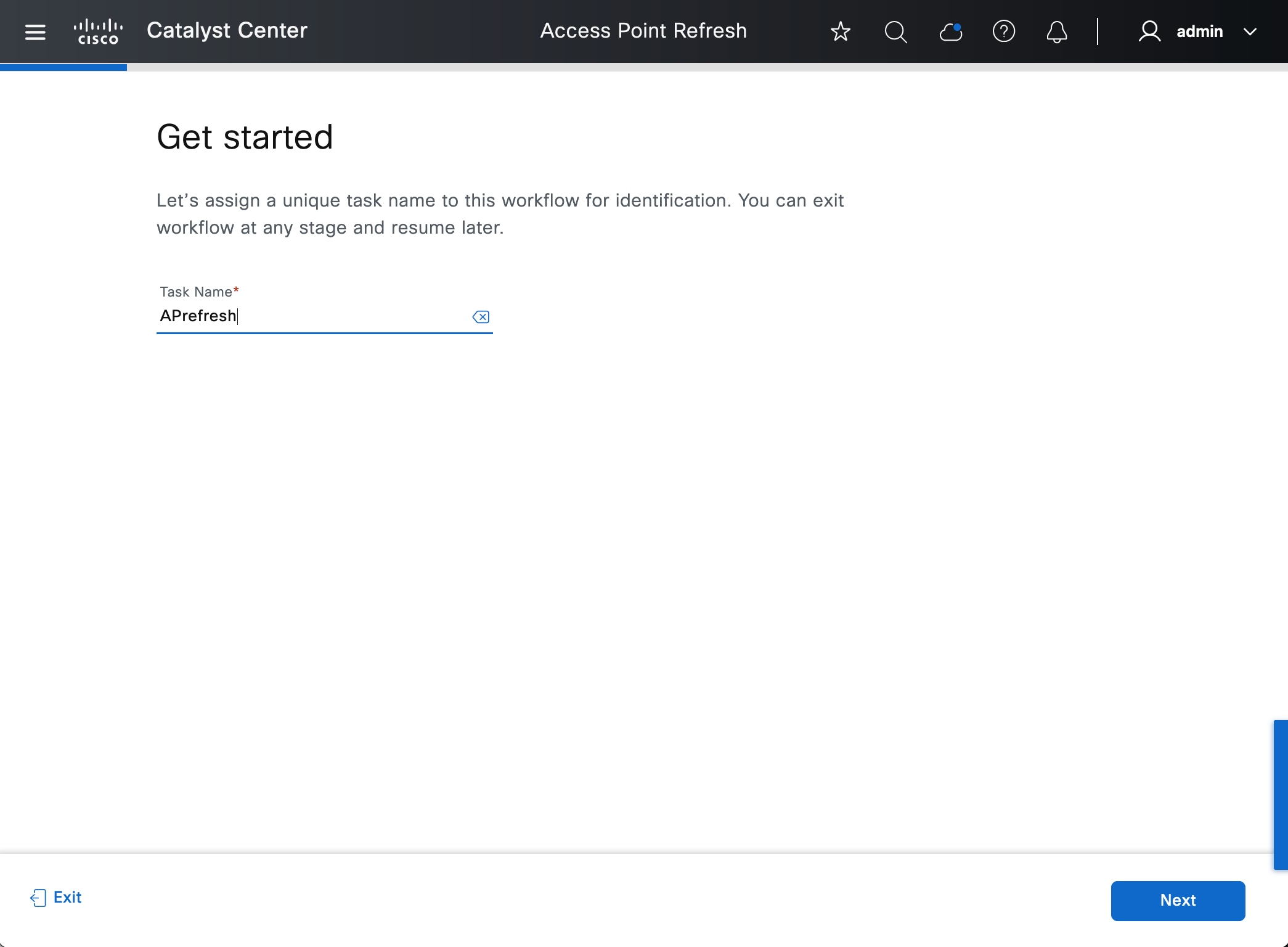Viewport: 1288px width, 947px height.
Task: Click the blue side tab on right edge
Action: pyautogui.click(x=1281, y=794)
